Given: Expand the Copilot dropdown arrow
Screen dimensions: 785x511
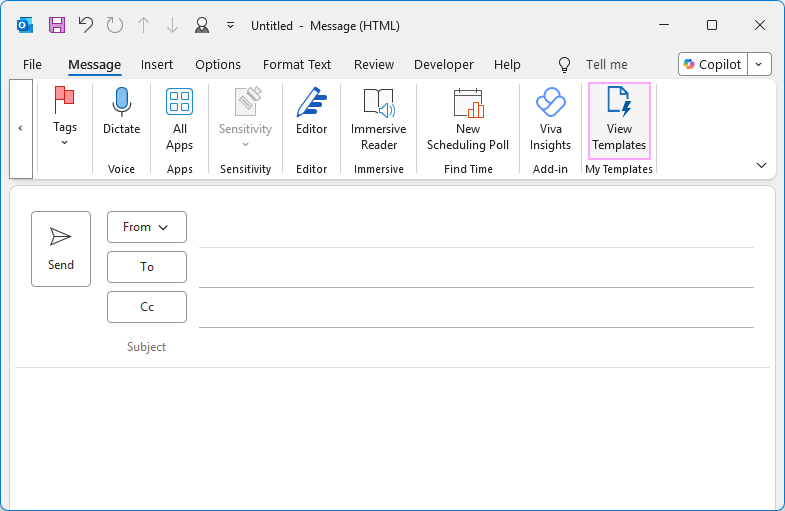Looking at the screenshot, I should point(759,65).
